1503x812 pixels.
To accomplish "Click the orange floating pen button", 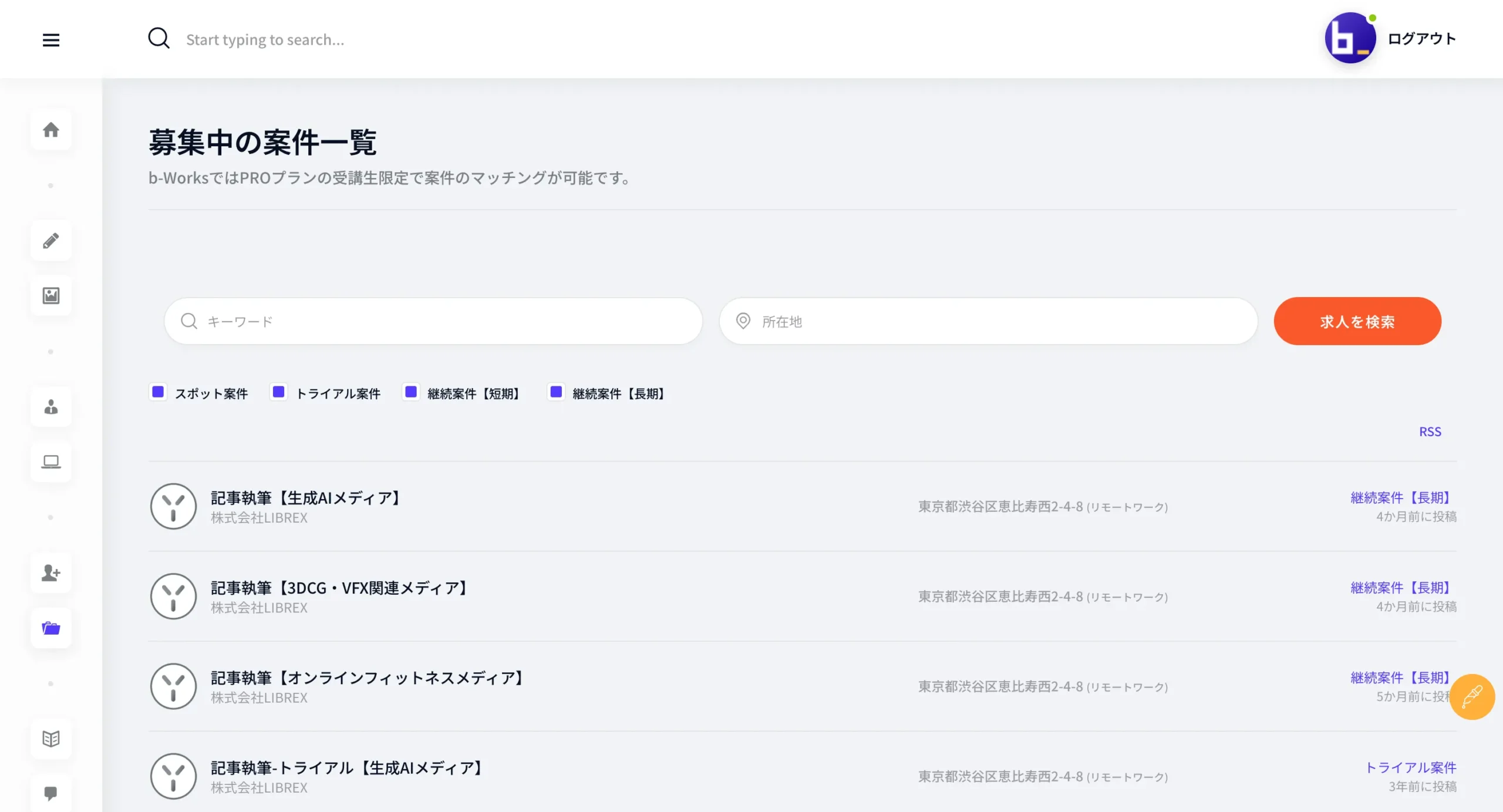I will point(1472,697).
